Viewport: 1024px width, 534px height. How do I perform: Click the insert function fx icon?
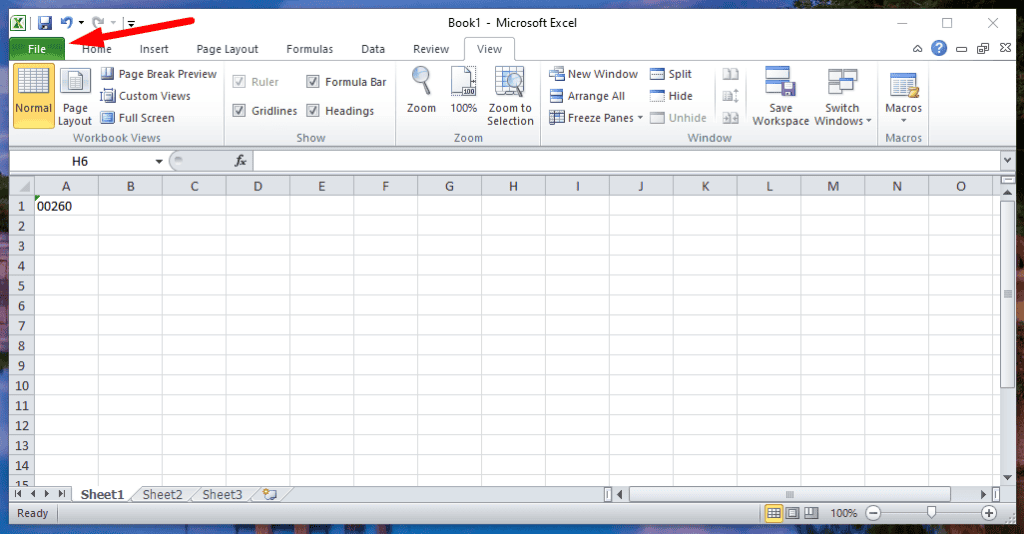[240, 161]
